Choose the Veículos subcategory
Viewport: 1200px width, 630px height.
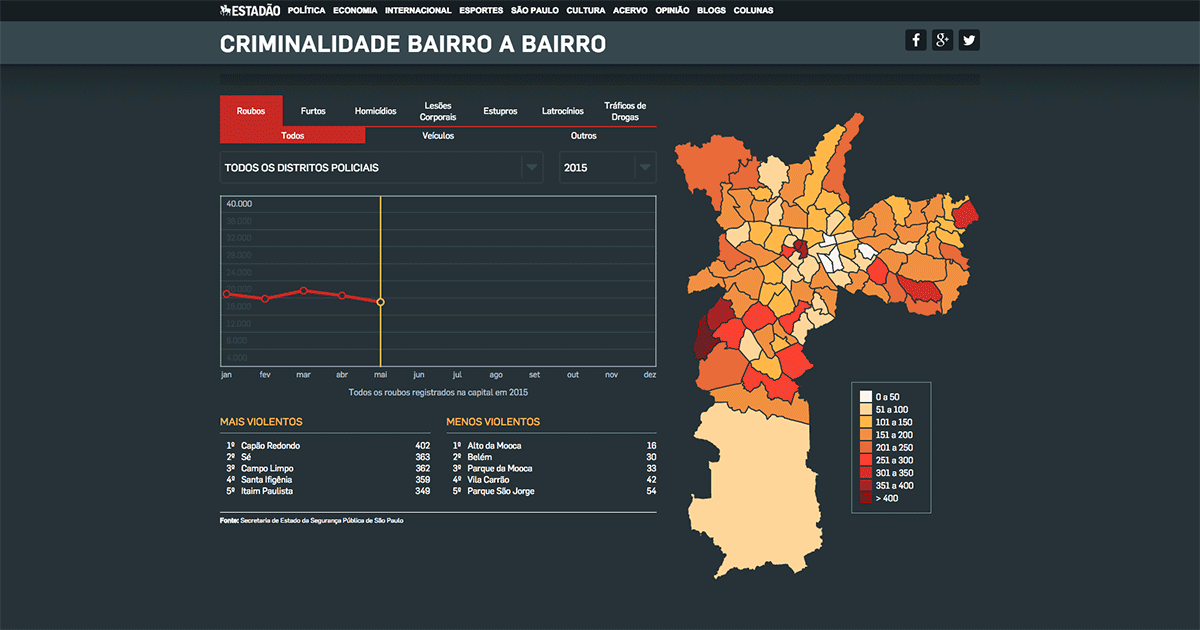(438, 136)
